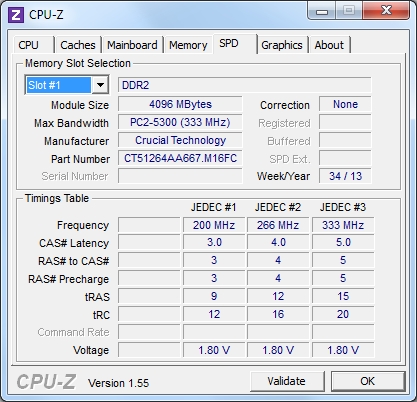Click the 200 MHz frequency cell

(214, 225)
